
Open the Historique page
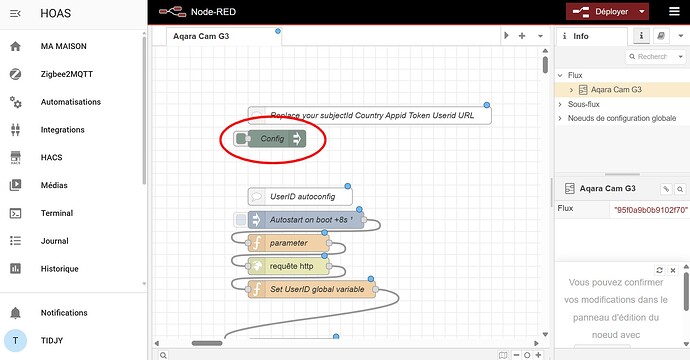pyautogui.click(x=59, y=269)
